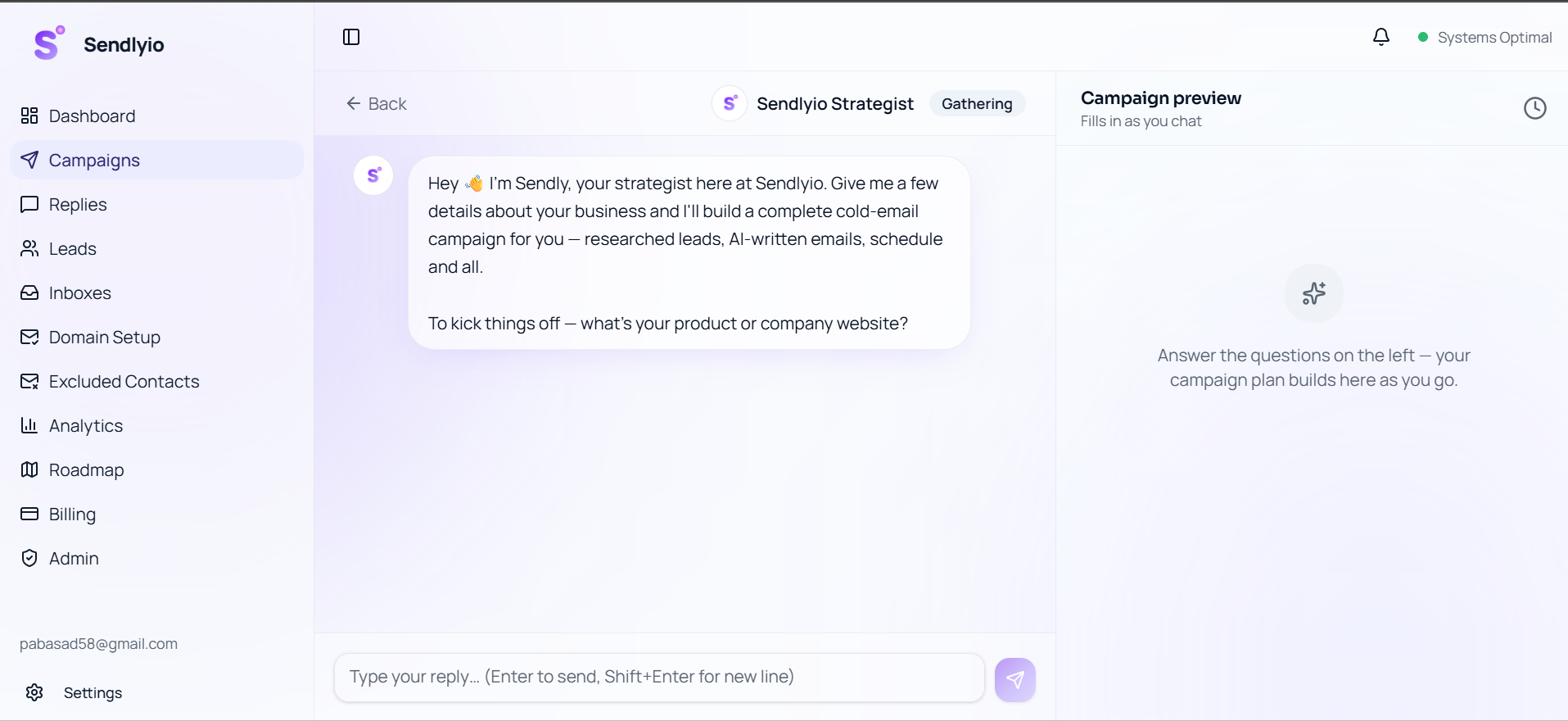
Task: Click the Back link
Action: click(377, 103)
